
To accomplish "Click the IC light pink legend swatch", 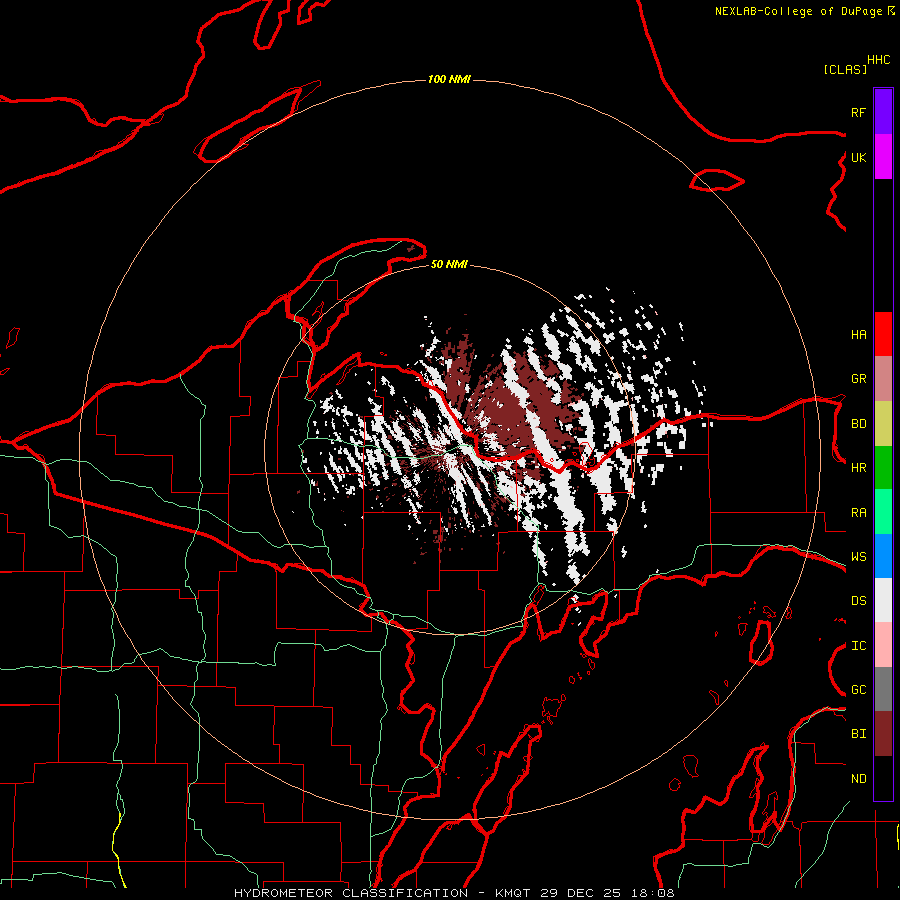I will pyautogui.click(x=883, y=645).
